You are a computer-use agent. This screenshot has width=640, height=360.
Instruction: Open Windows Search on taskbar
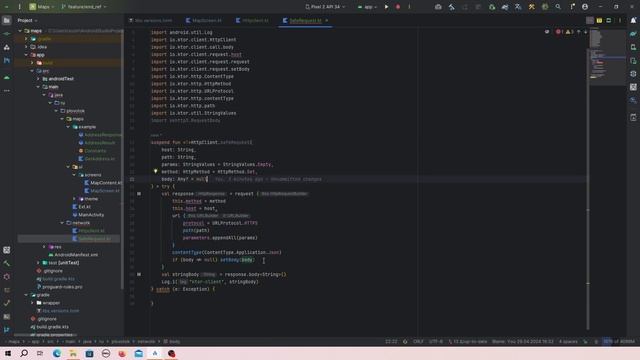[24, 353]
